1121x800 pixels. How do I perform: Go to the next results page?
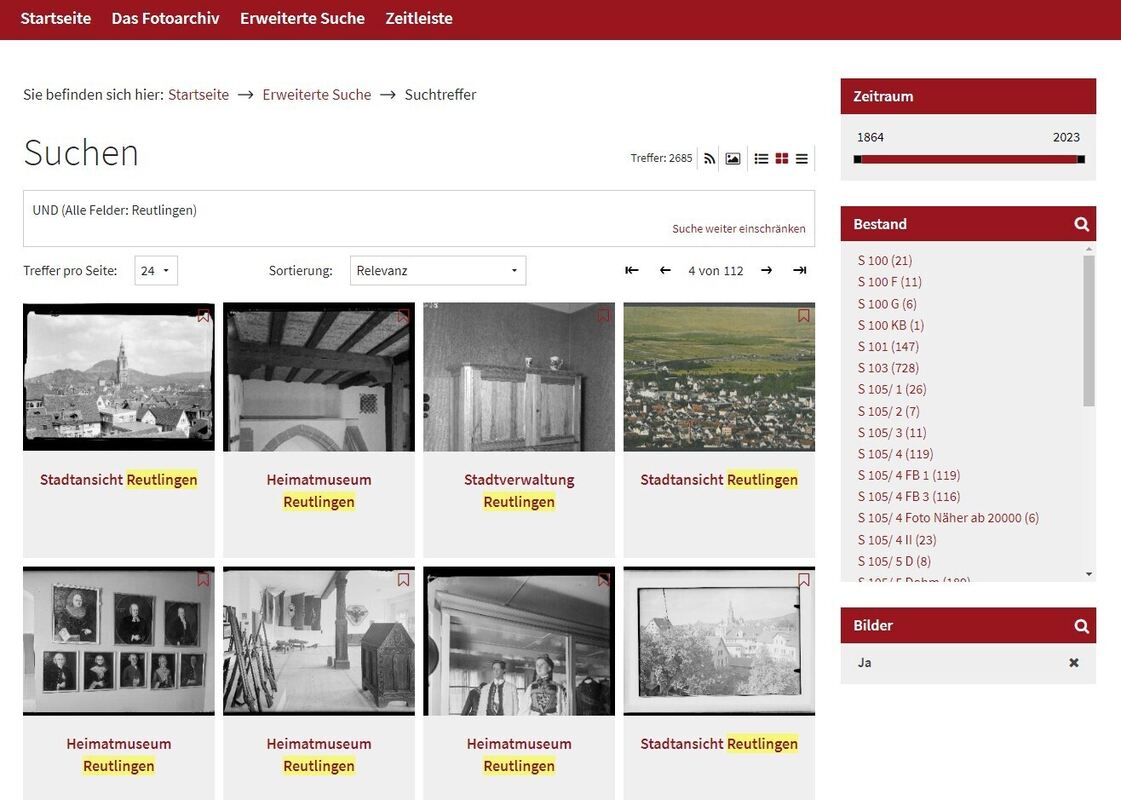[766, 270]
